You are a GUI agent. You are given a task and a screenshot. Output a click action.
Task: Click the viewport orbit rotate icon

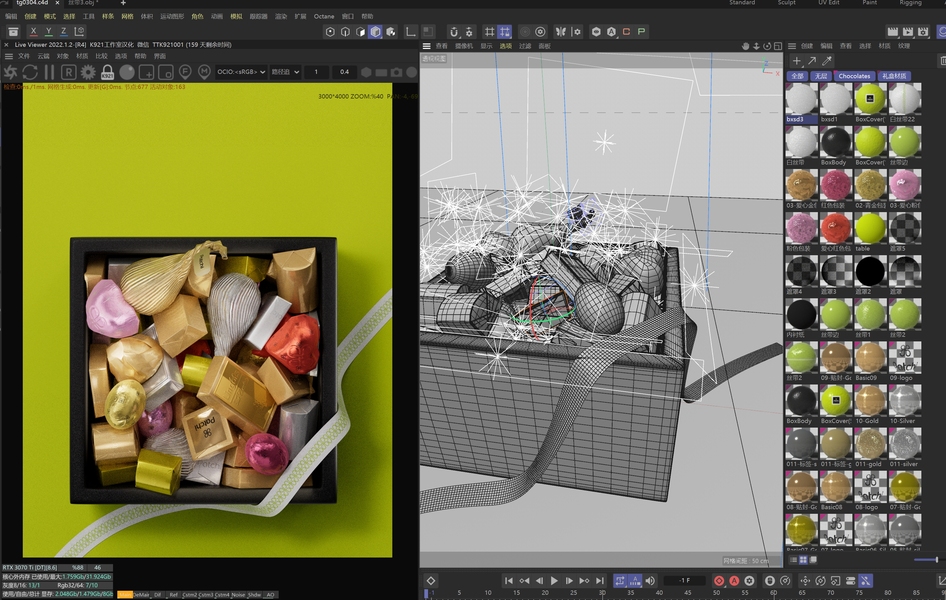[767, 46]
